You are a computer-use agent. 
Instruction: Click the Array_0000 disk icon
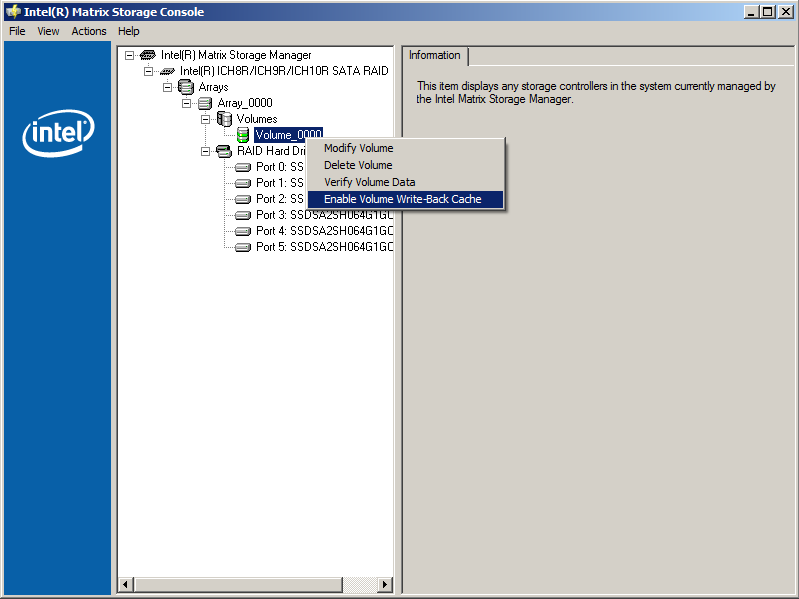click(x=205, y=103)
